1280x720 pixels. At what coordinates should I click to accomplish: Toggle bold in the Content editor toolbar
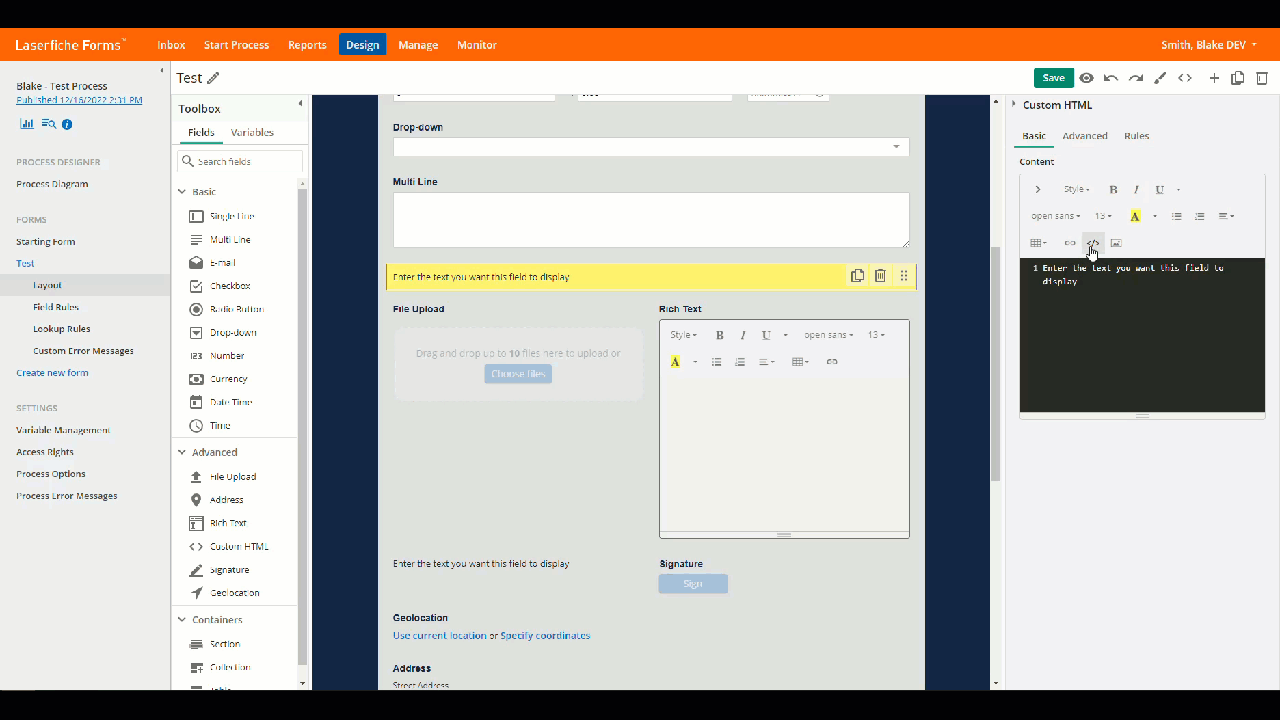click(1113, 190)
